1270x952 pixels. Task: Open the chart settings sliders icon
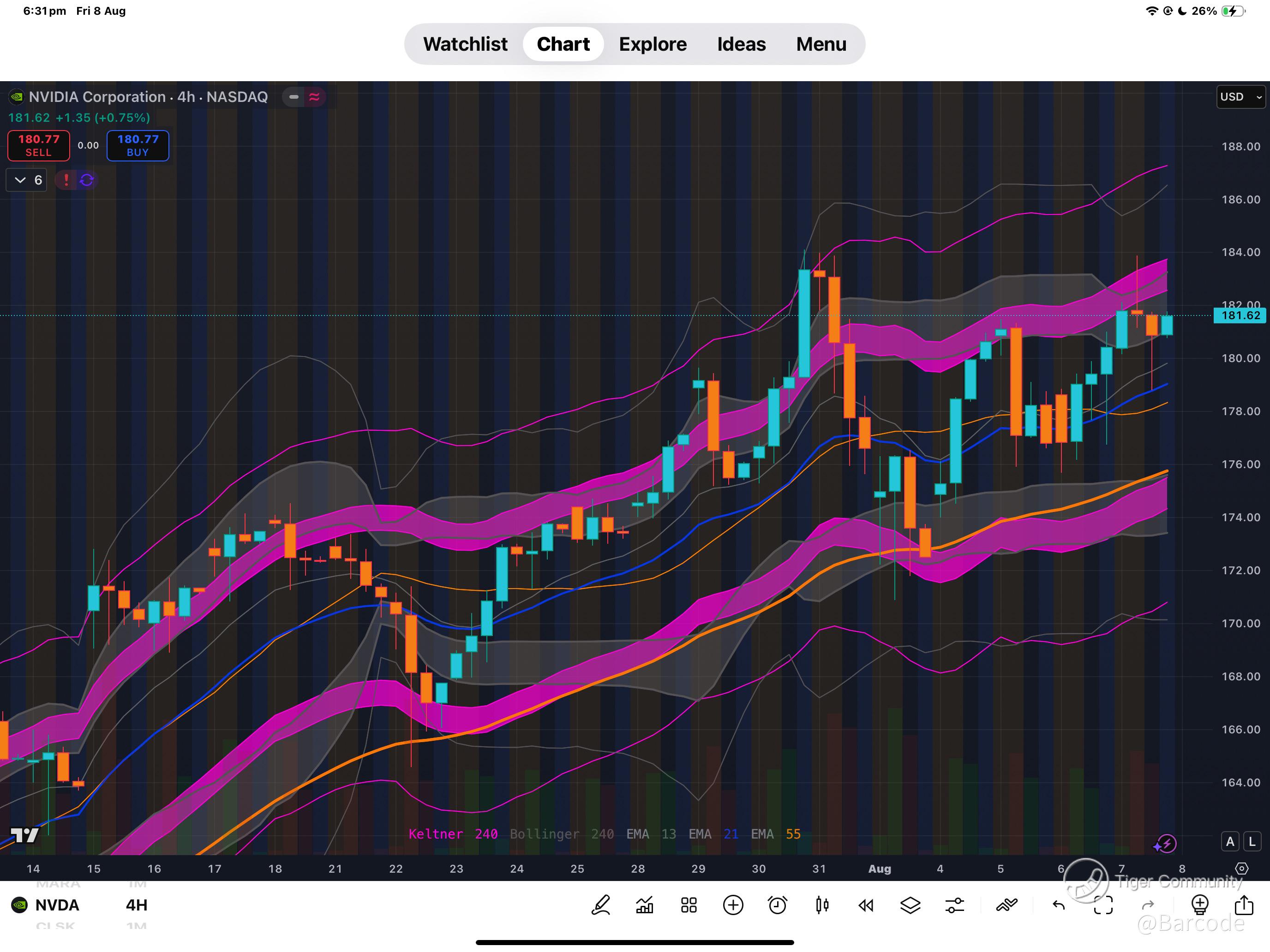tap(954, 905)
